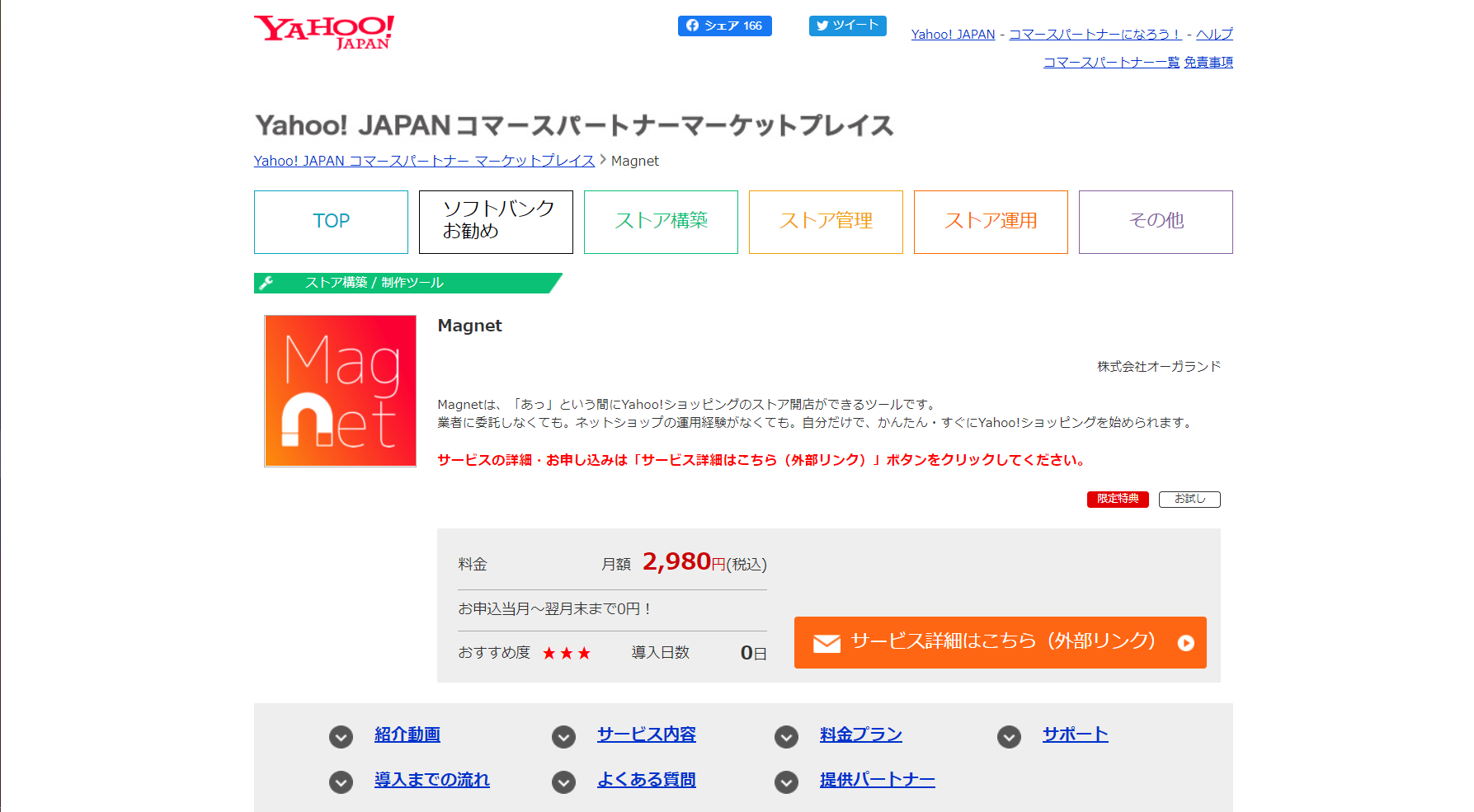This screenshot has height=812, width=1474.
Task: Click the chevron icon beside 提供パートナー
Action: (786, 781)
